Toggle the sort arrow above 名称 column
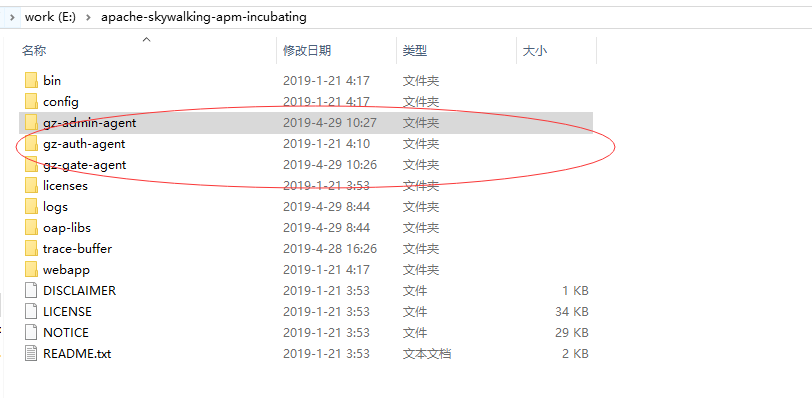 147,39
